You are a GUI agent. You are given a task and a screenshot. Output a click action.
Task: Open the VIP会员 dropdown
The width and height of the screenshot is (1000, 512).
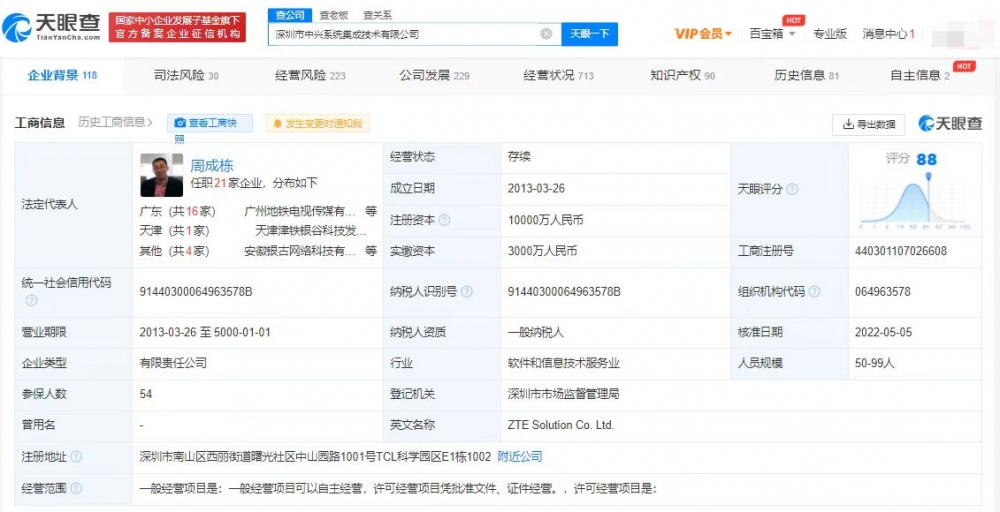click(703, 34)
